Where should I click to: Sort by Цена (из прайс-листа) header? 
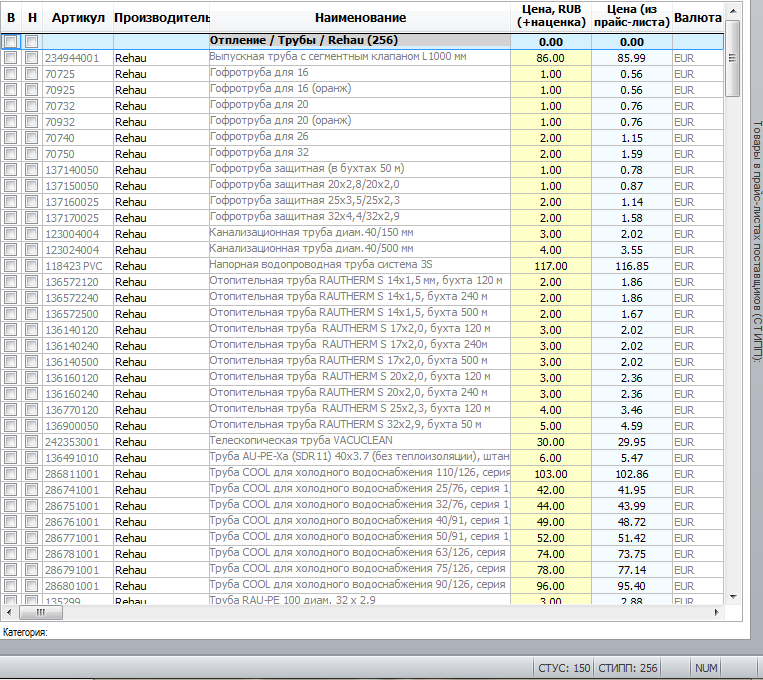click(632, 16)
